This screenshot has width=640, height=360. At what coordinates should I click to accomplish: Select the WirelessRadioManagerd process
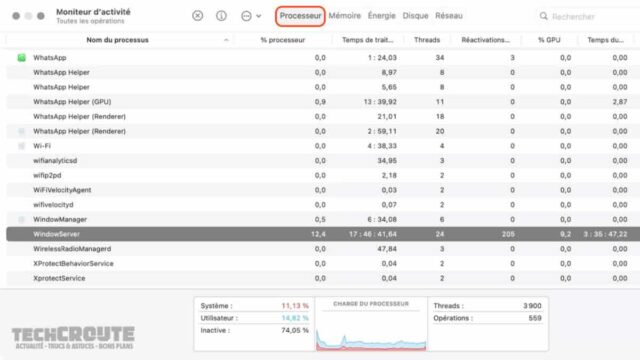click(x=323, y=249)
